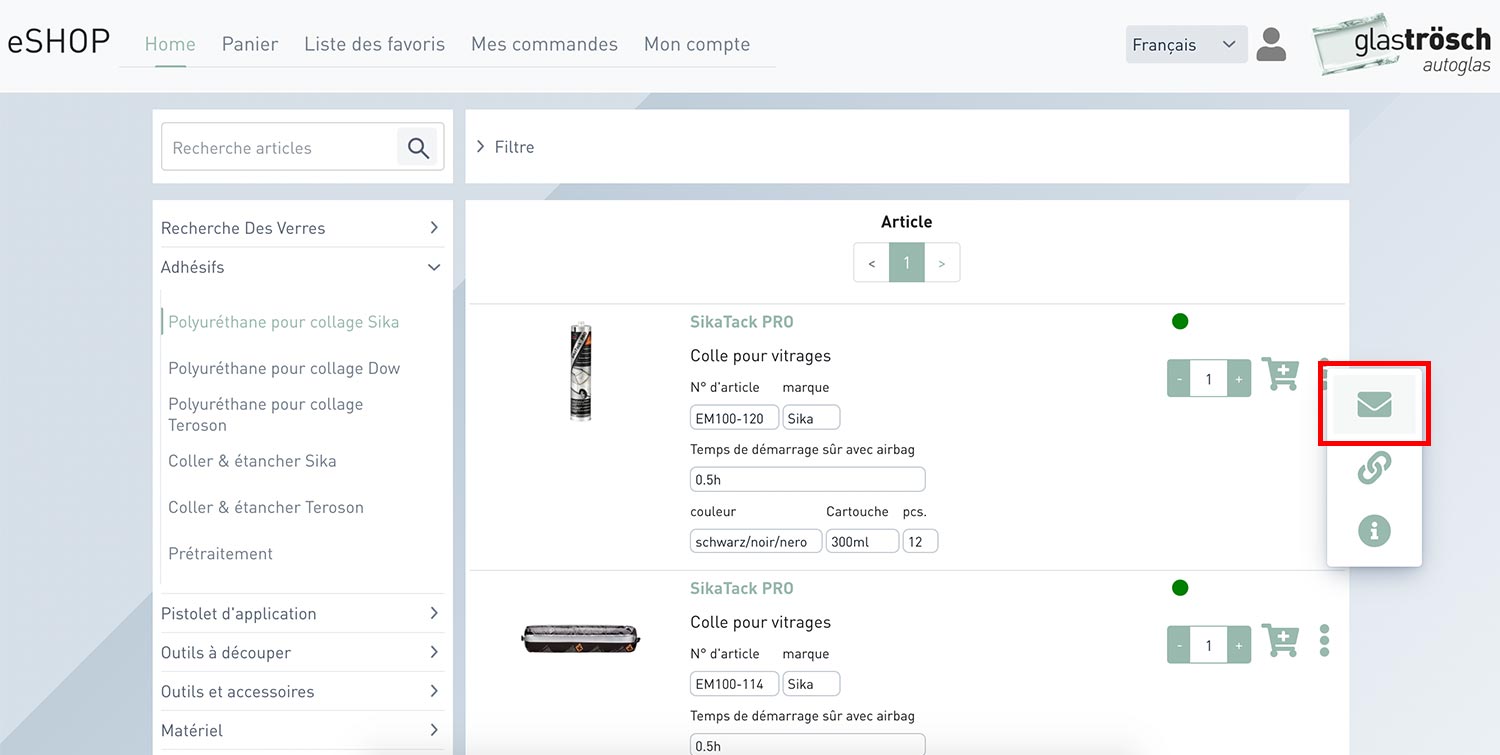
Task: Select Coller & étancher Teroson
Action: (266, 507)
